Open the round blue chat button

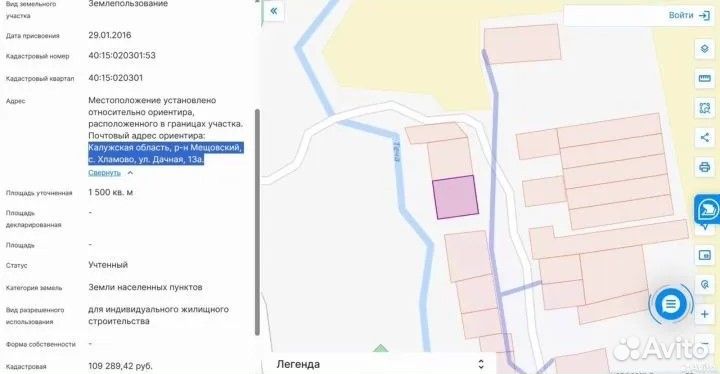[x=670, y=304]
